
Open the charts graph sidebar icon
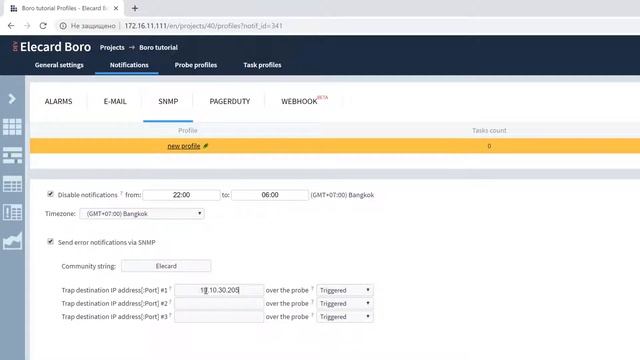click(x=12, y=241)
